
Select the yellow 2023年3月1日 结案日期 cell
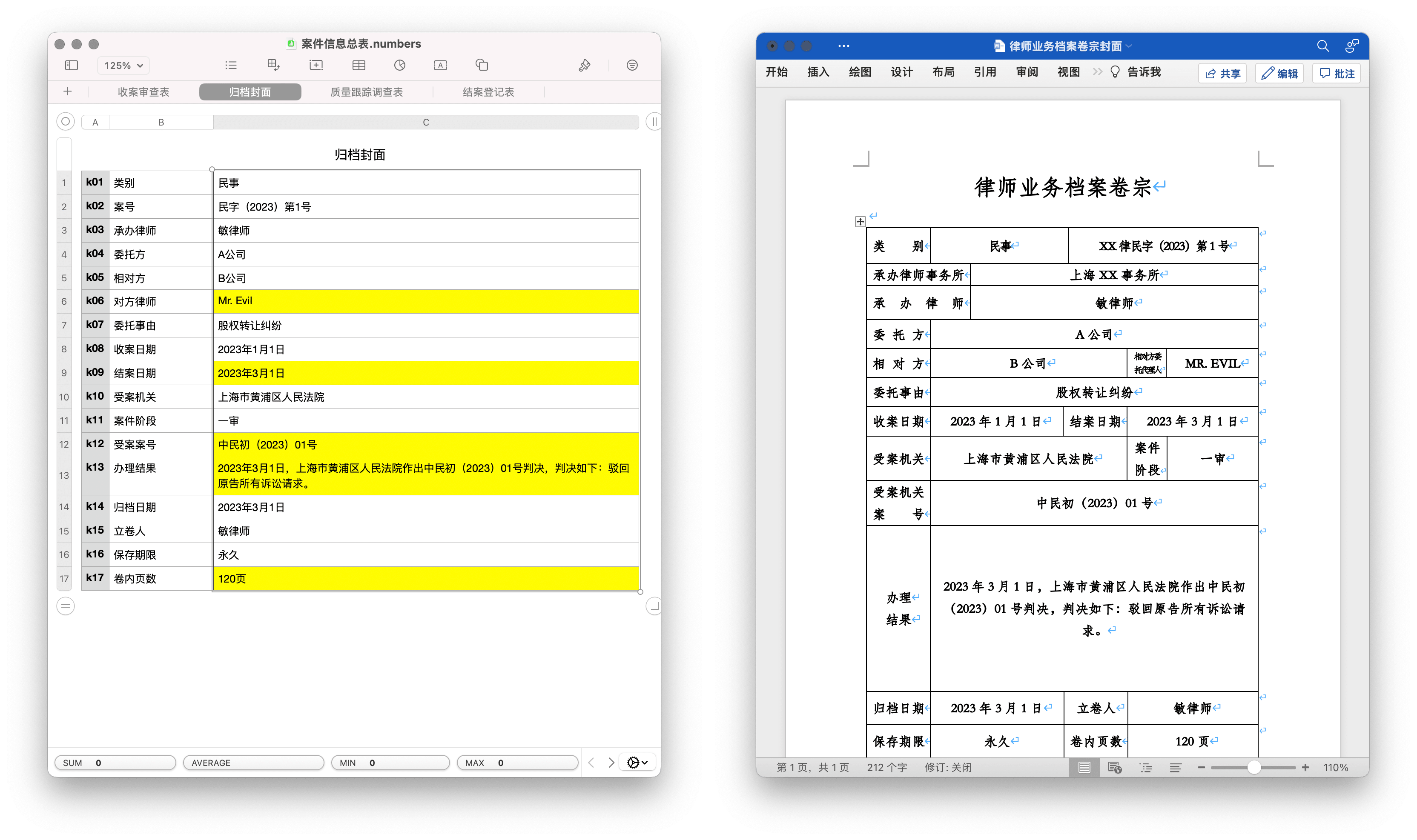(x=426, y=373)
